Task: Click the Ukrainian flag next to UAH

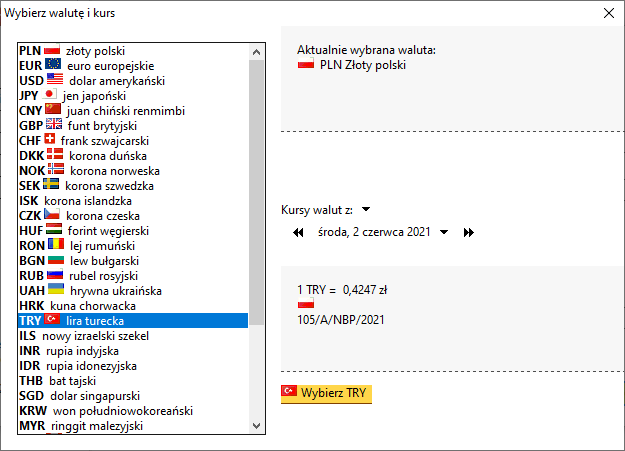Action: 56,289
